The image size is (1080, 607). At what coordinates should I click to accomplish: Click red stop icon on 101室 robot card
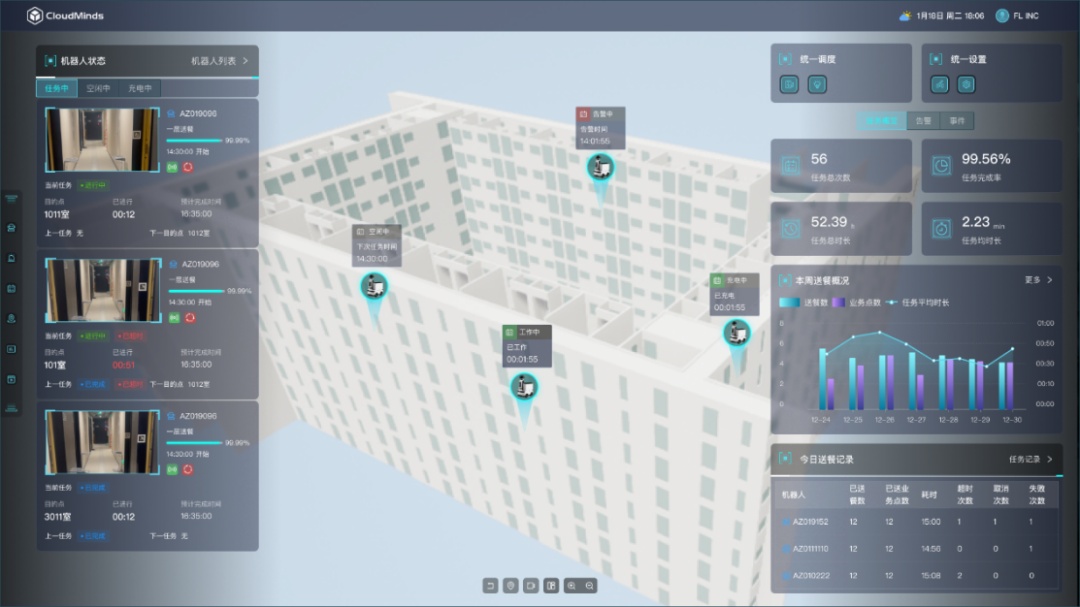tap(190, 318)
